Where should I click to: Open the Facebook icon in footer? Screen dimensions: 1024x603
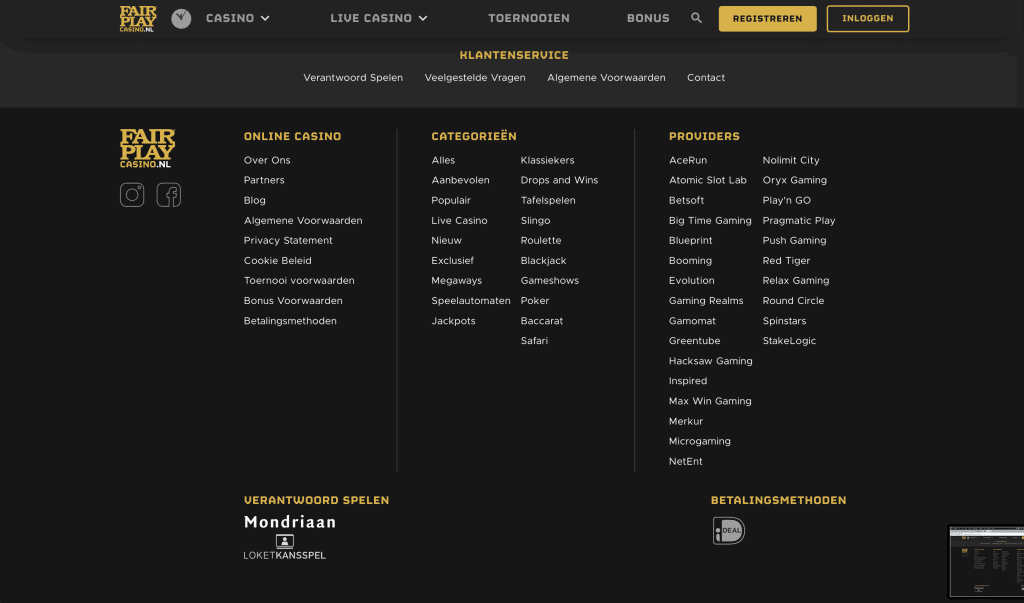[x=168, y=195]
